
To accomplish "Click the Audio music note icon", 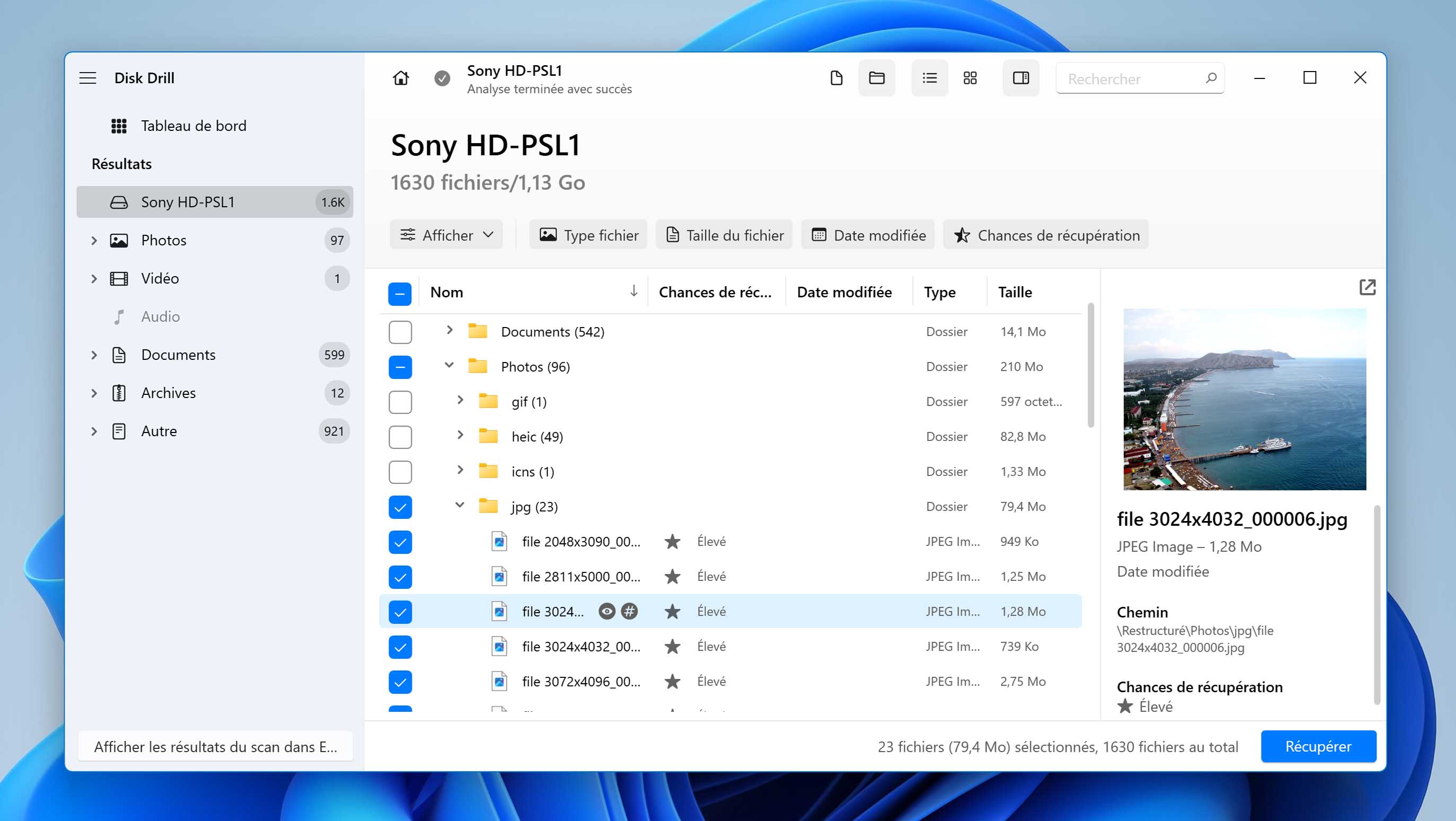I will pos(119,317).
